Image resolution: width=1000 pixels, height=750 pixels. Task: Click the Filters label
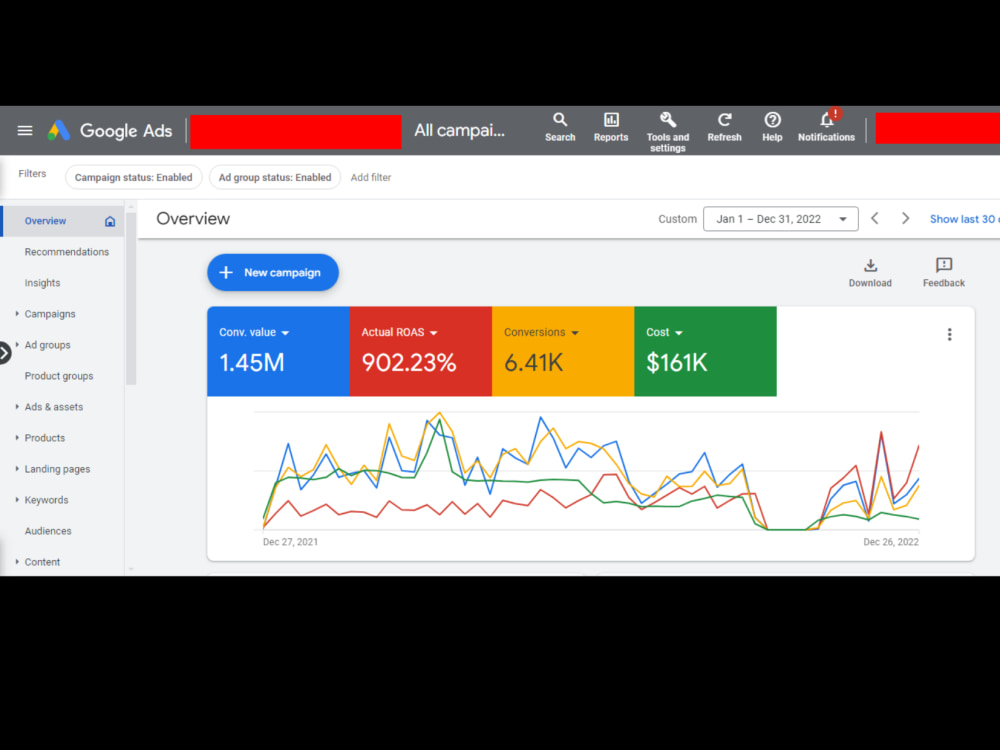click(32, 173)
